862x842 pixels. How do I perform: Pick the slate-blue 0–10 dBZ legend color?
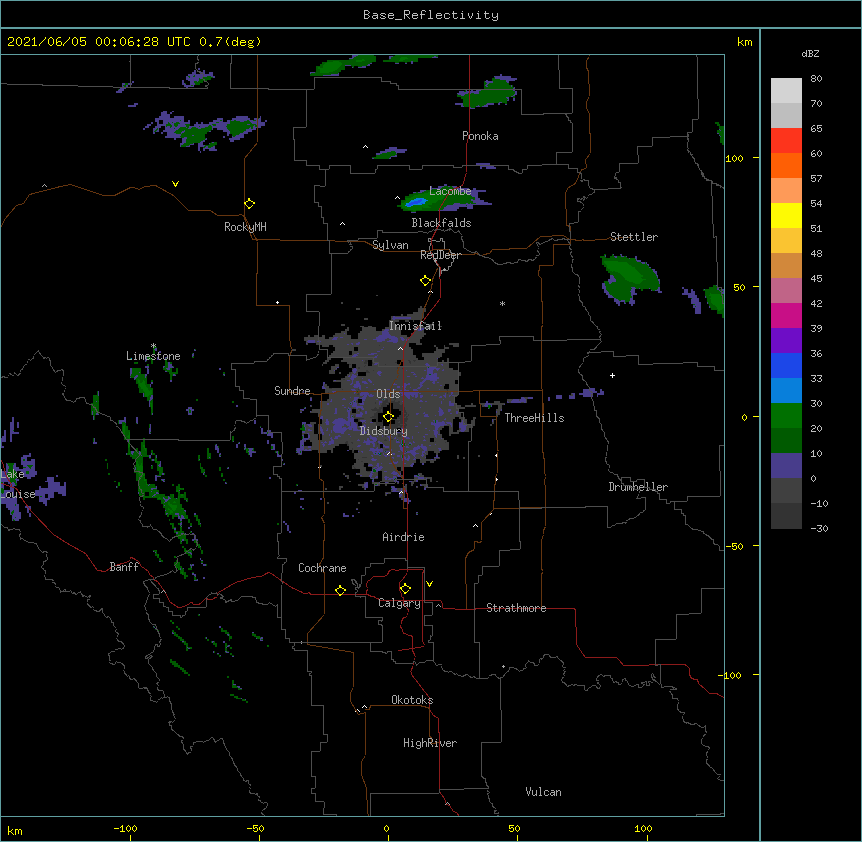pyautogui.click(x=786, y=466)
